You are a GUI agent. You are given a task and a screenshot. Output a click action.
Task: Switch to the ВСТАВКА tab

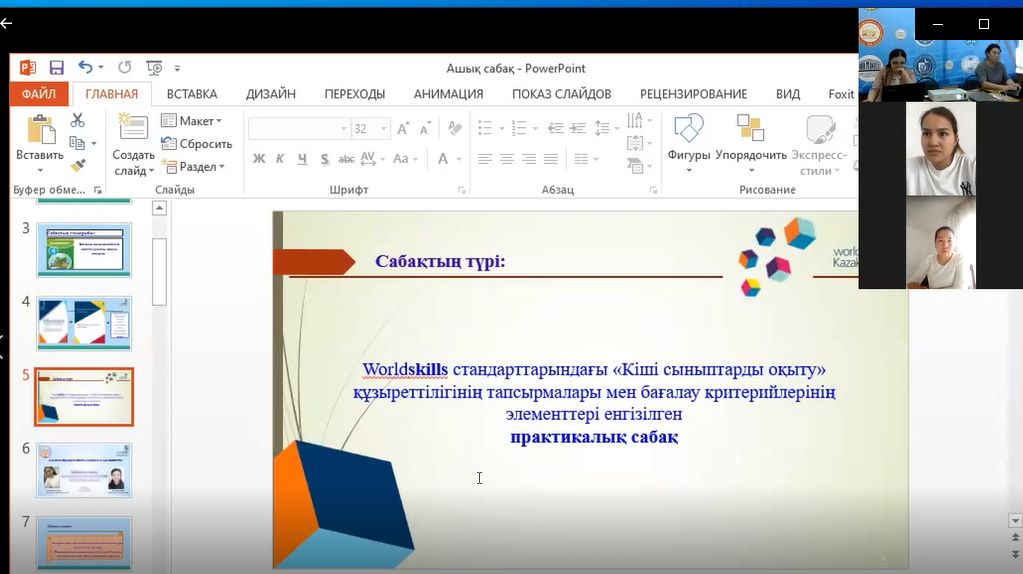click(x=192, y=94)
